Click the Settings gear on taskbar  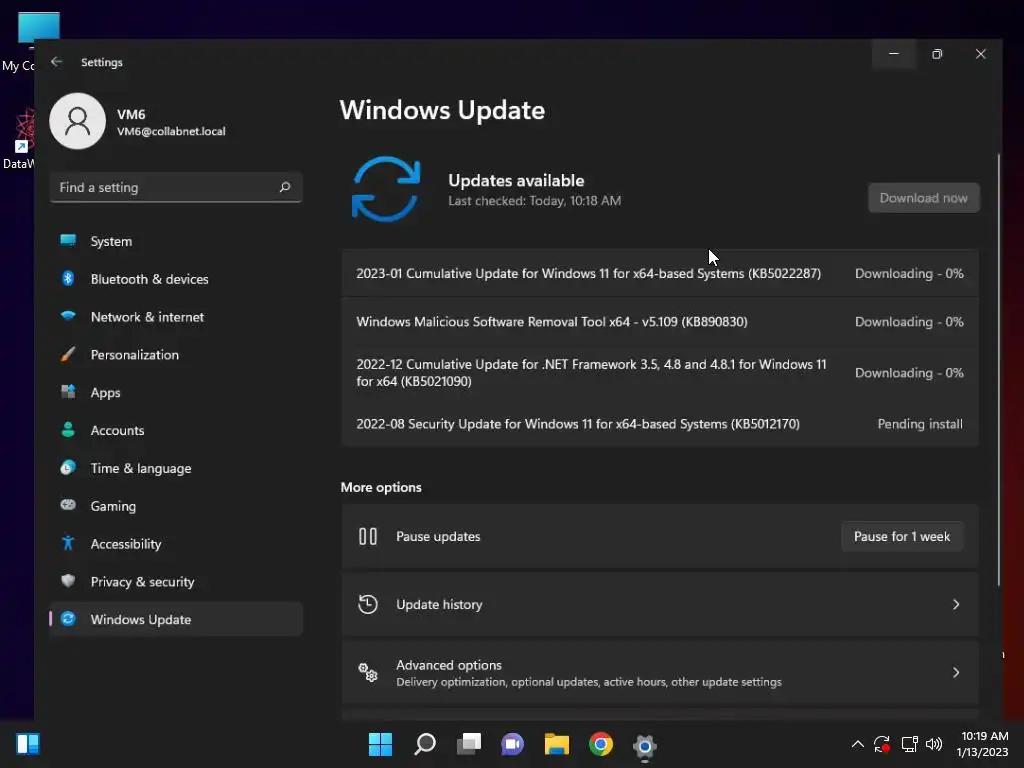point(645,745)
